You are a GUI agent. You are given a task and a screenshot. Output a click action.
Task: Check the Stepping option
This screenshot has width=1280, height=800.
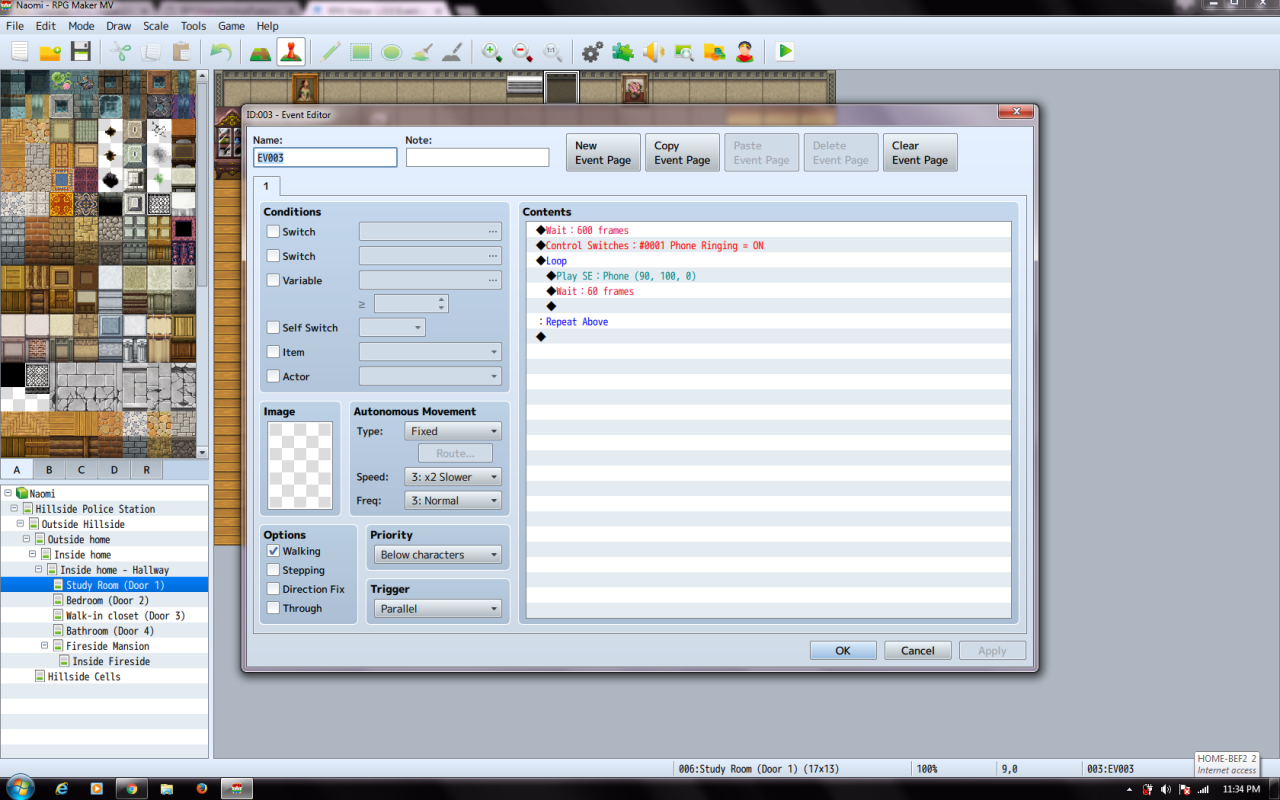273,570
